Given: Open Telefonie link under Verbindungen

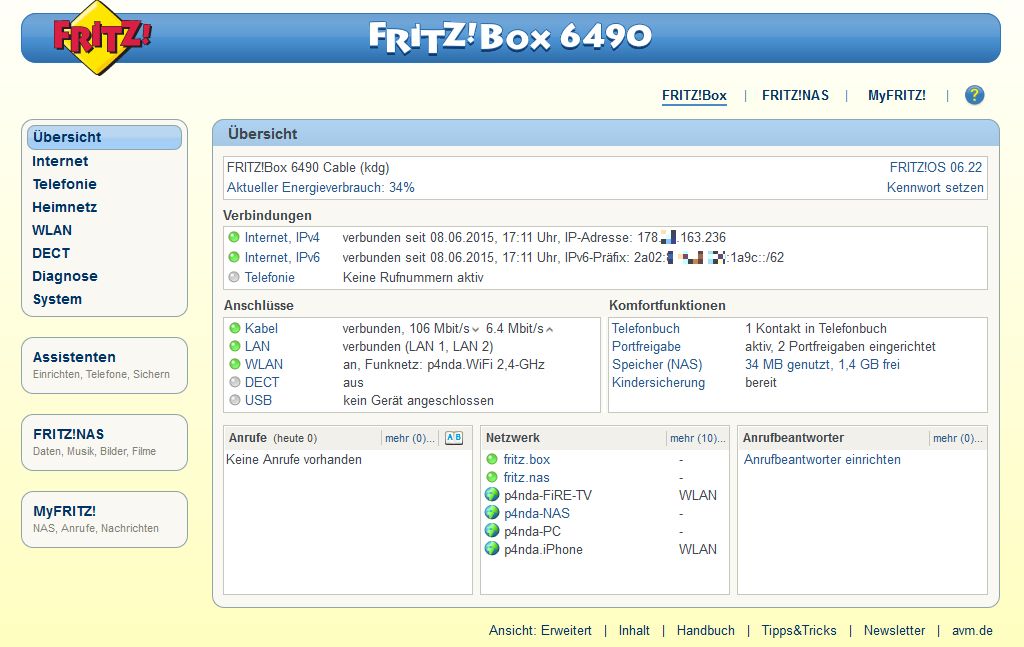Looking at the screenshot, I should [270, 277].
